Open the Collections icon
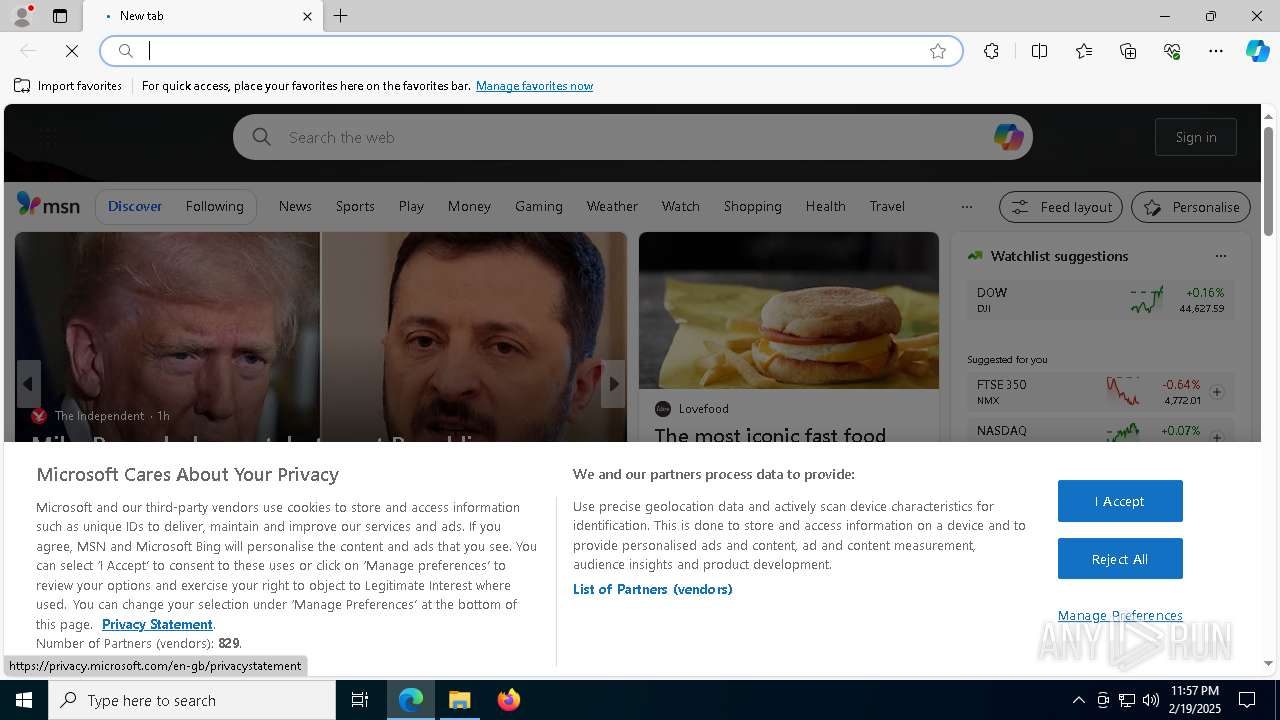Screen dimensions: 1280x720 [1128, 51]
